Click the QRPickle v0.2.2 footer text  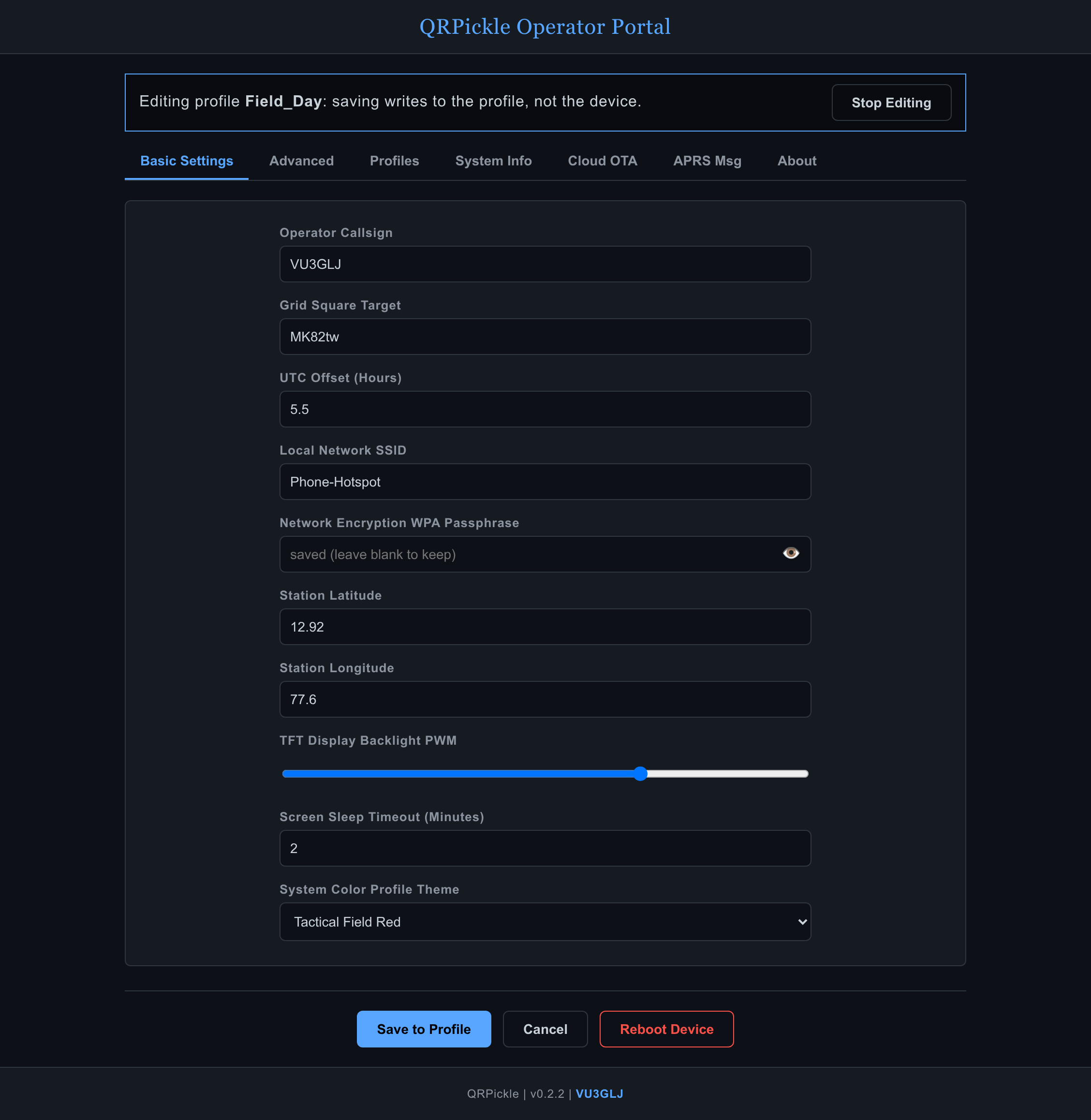(x=516, y=1094)
